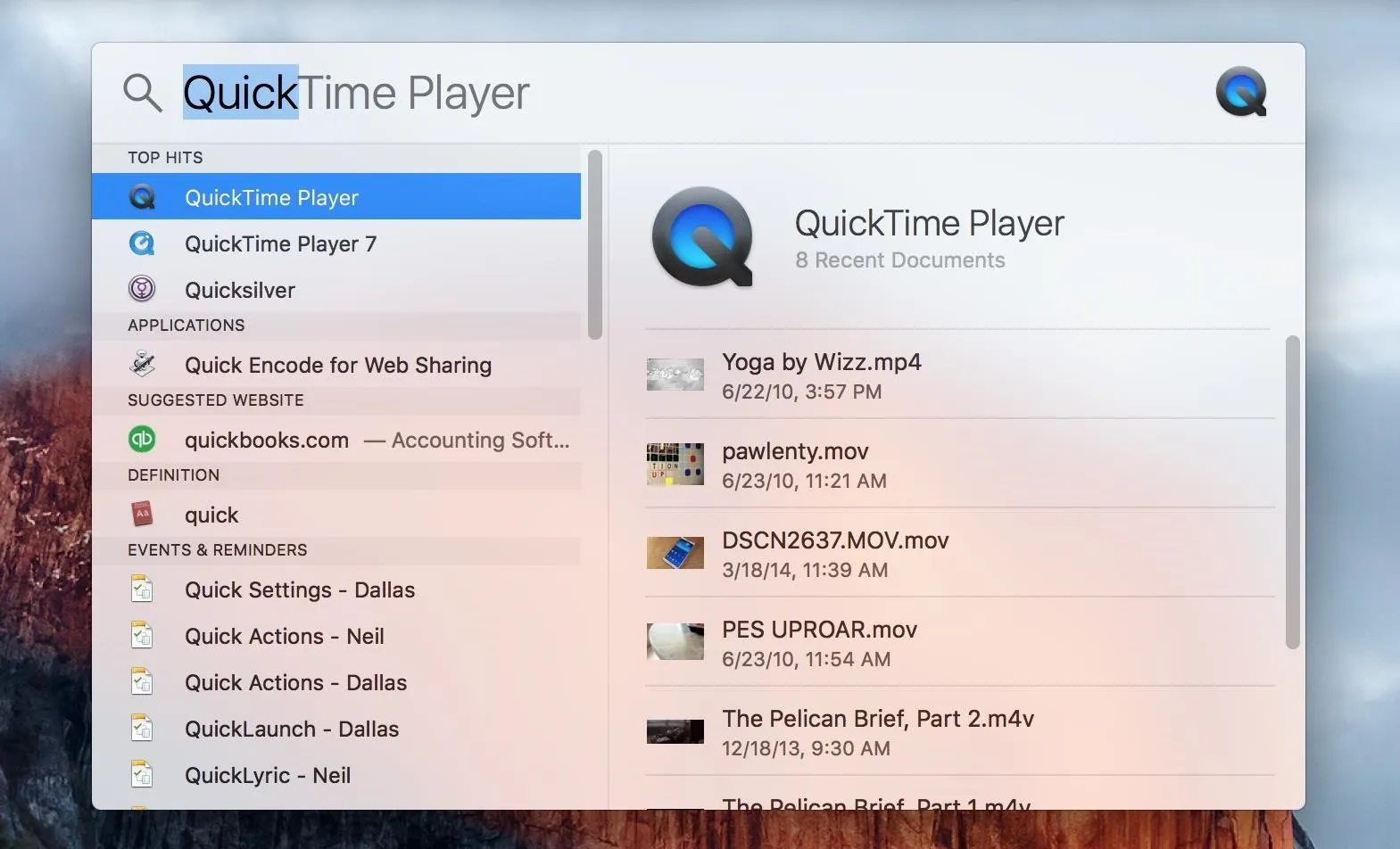Click the reminder icon for QuickLaunch - Dallas
This screenshot has width=1400, height=849.
point(142,729)
